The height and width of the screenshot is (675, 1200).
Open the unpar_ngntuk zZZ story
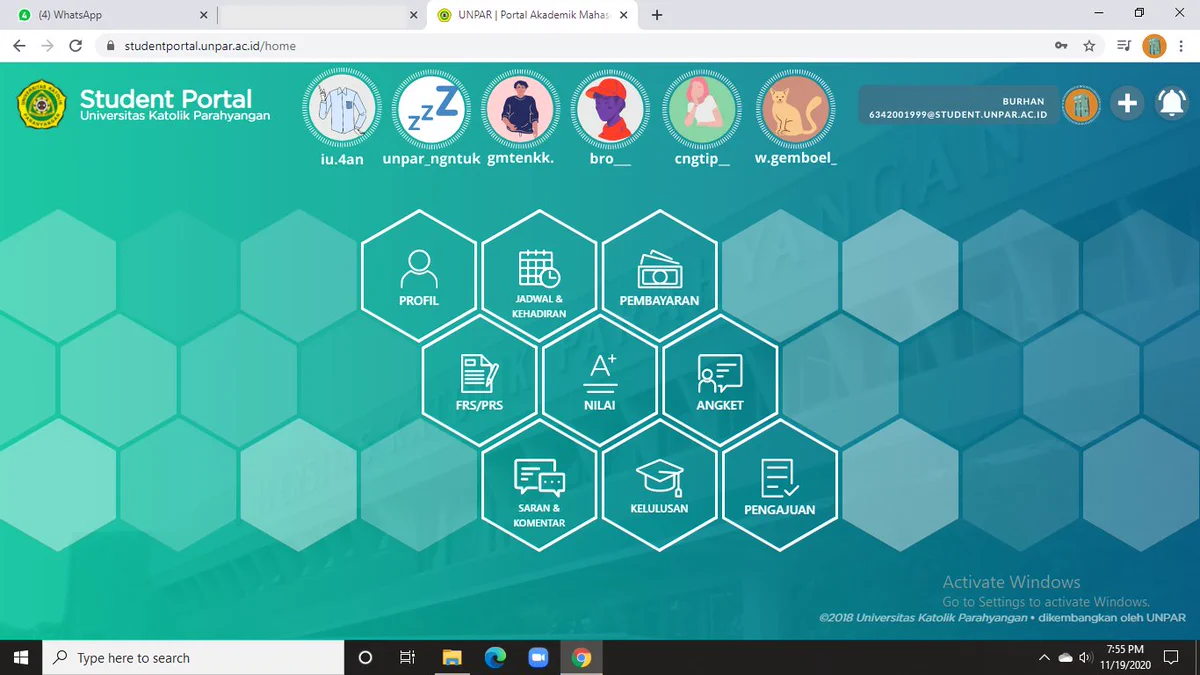[x=432, y=108]
